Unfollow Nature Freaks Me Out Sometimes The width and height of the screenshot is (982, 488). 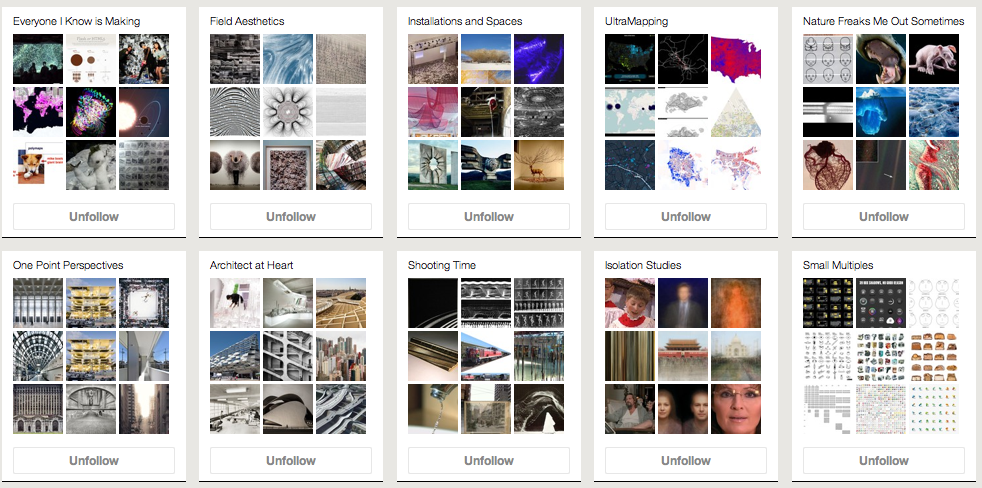[884, 217]
